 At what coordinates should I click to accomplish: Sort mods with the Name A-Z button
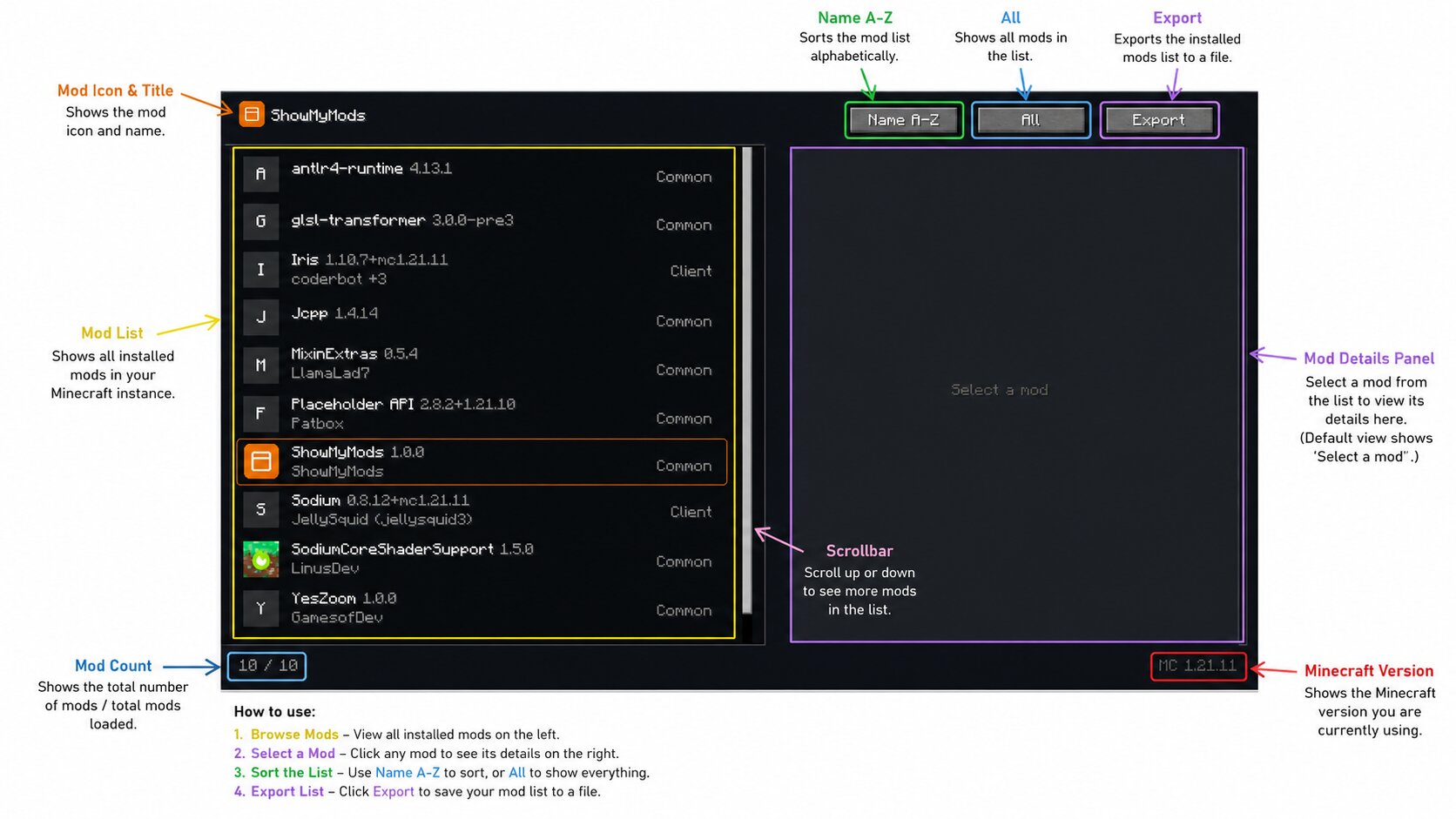point(903,120)
